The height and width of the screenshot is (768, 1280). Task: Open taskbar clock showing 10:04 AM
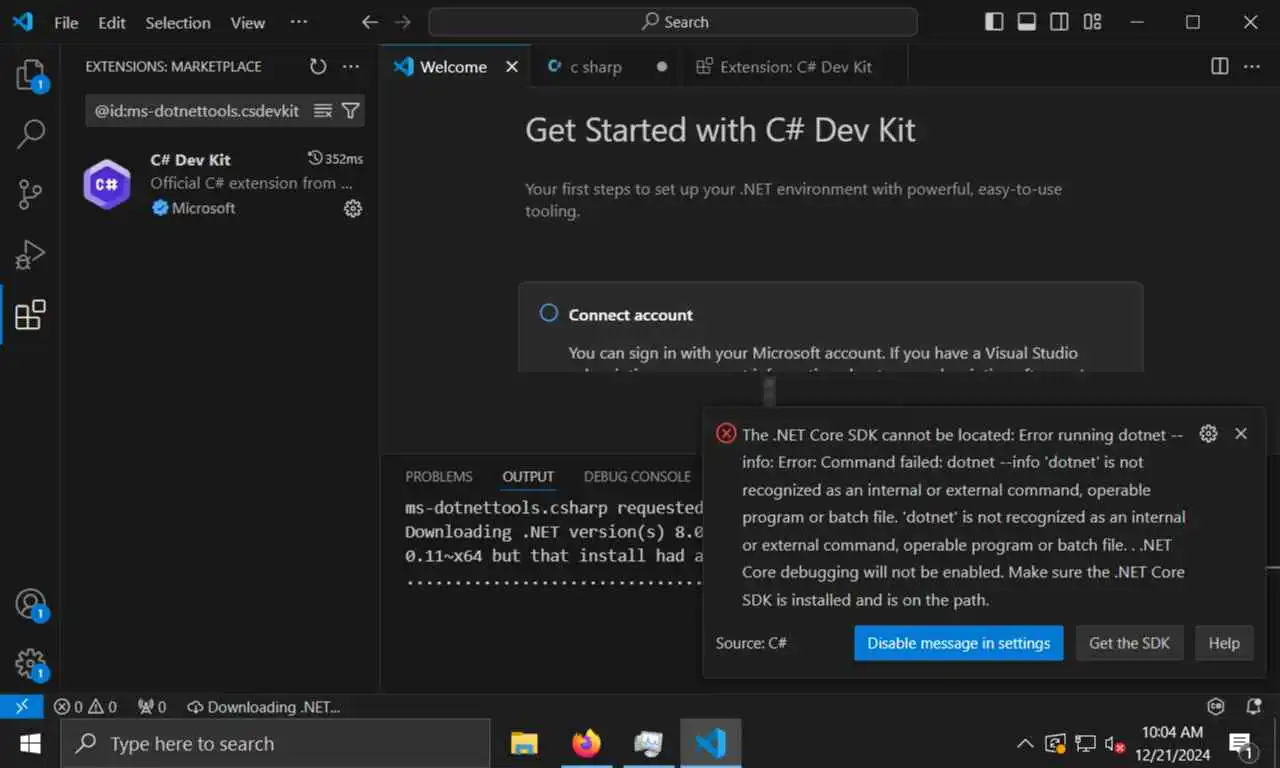coord(1172,744)
